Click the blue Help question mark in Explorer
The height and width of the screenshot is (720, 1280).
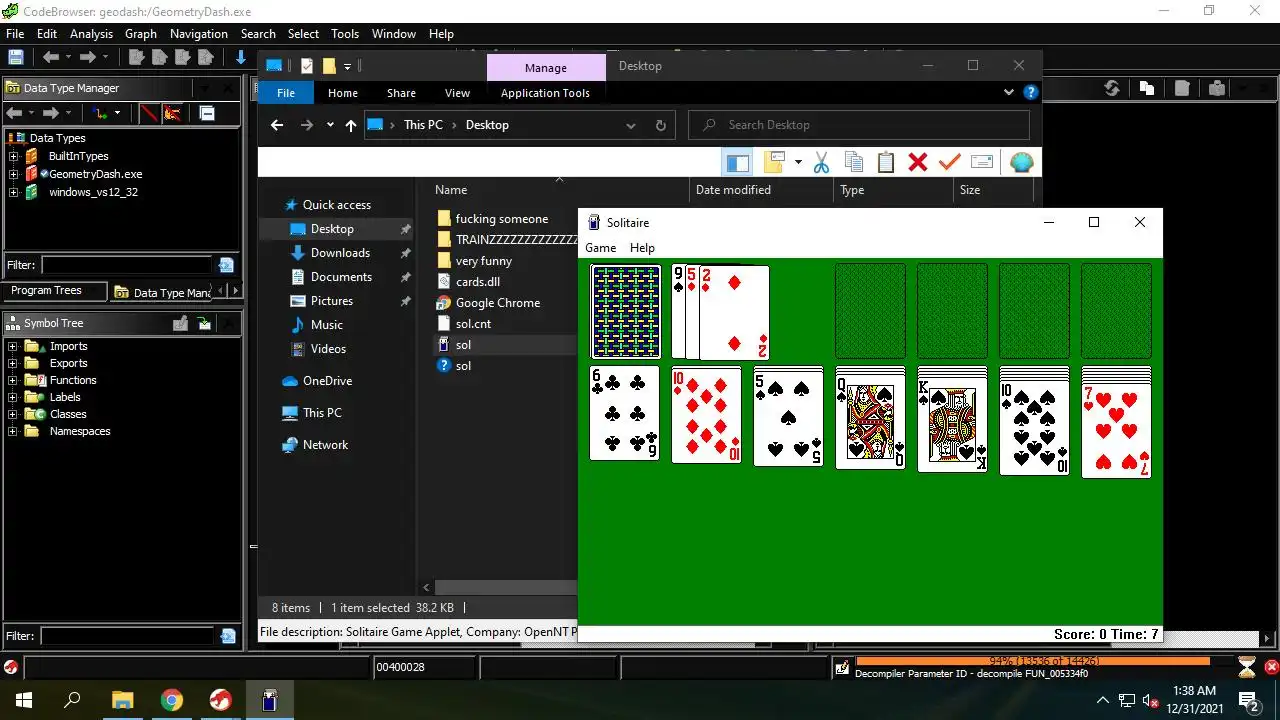point(1031,92)
